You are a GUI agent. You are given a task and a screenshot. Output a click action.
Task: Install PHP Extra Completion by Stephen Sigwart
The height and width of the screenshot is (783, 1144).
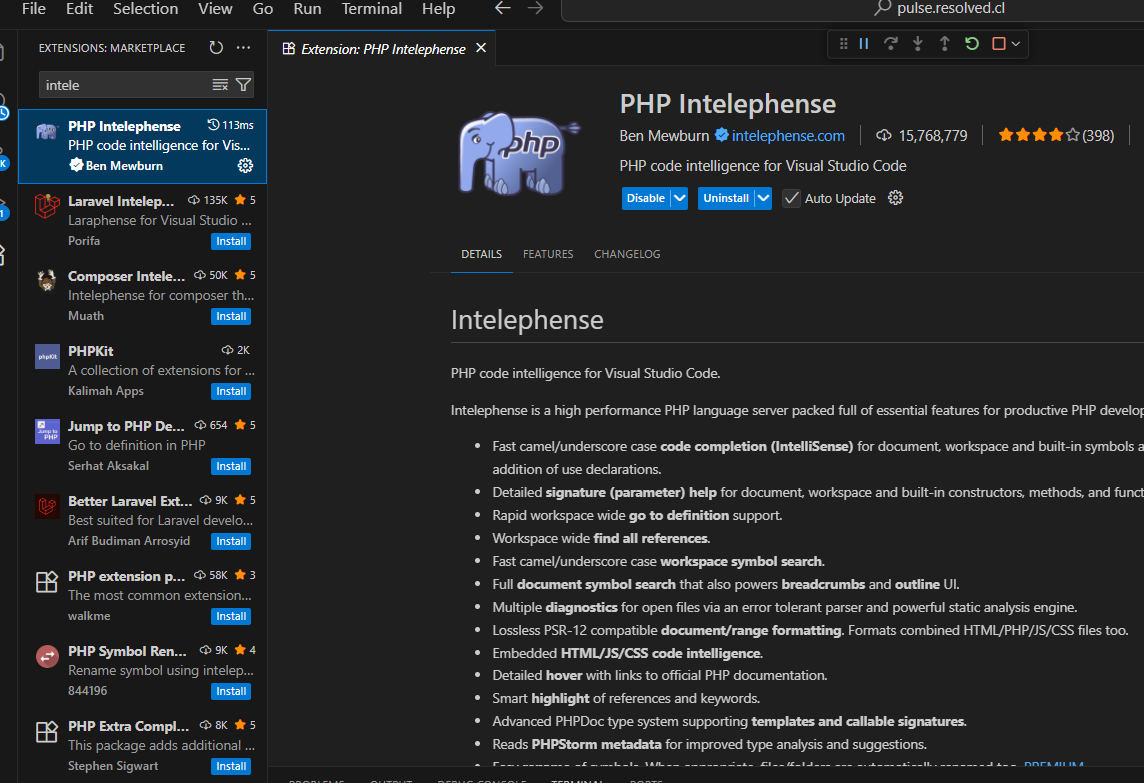pos(231,766)
